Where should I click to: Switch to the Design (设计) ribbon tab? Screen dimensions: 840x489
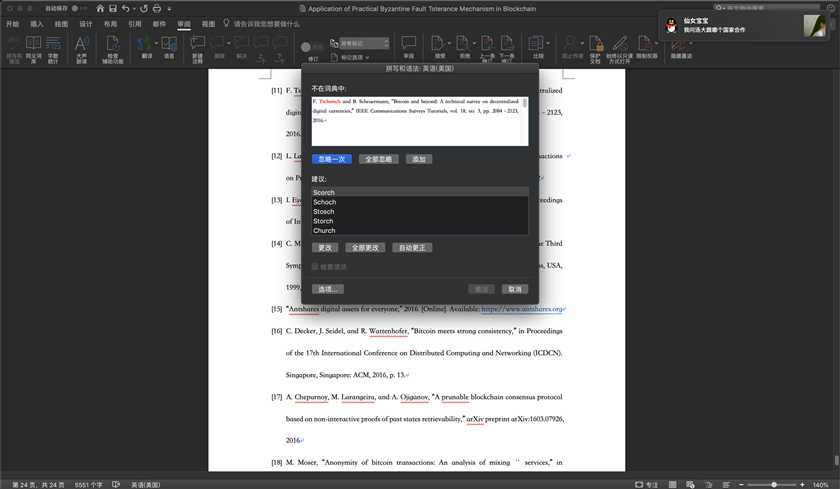tap(86, 24)
